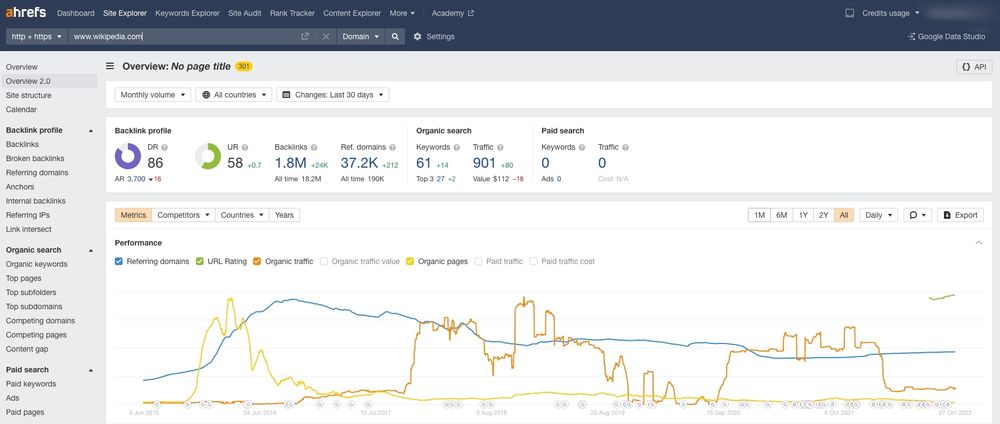Viewport: 1000px width, 424px height.
Task: Collapse the Organic search sidebar section
Action: click(x=91, y=250)
